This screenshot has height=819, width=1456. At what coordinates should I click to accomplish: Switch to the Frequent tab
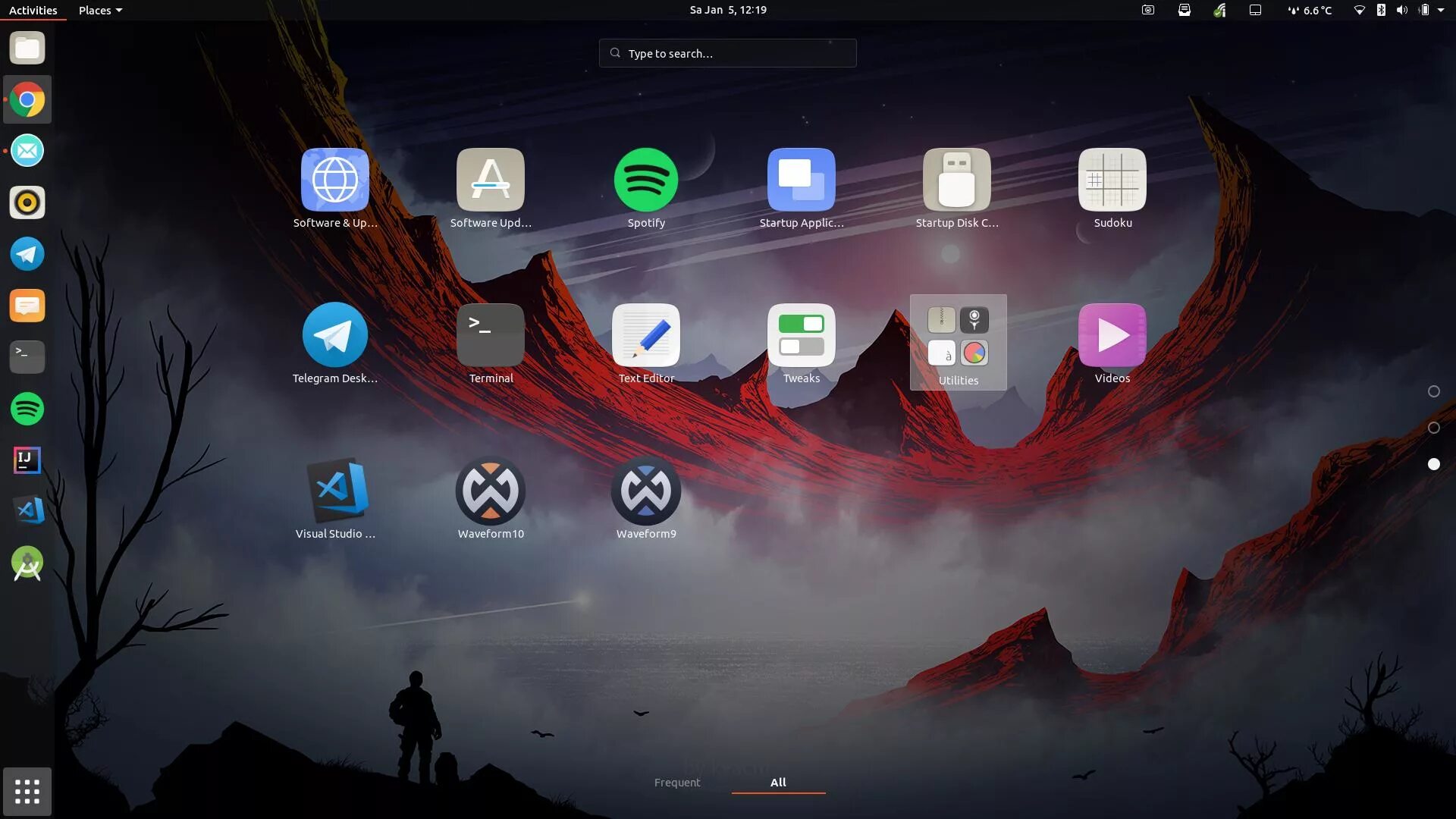click(x=677, y=783)
